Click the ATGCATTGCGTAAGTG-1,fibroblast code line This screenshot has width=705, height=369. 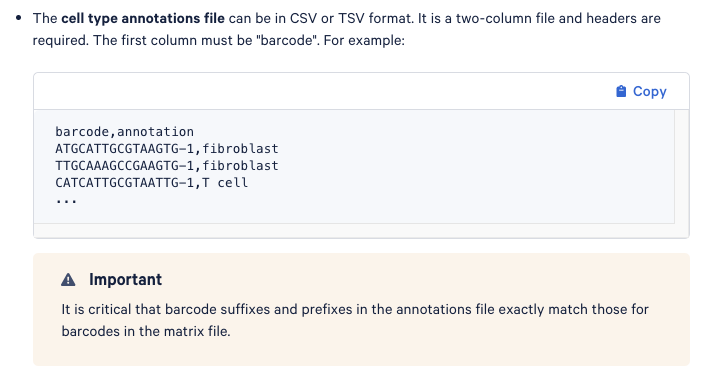pyautogui.click(x=167, y=149)
